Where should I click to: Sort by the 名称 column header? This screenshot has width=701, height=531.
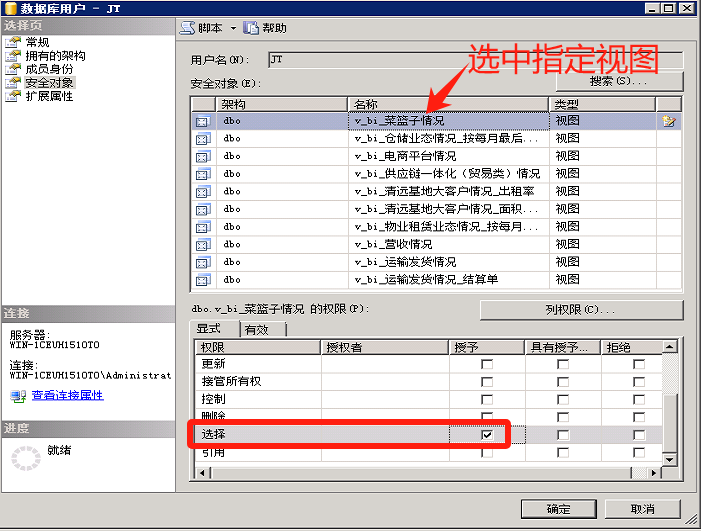[448, 105]
